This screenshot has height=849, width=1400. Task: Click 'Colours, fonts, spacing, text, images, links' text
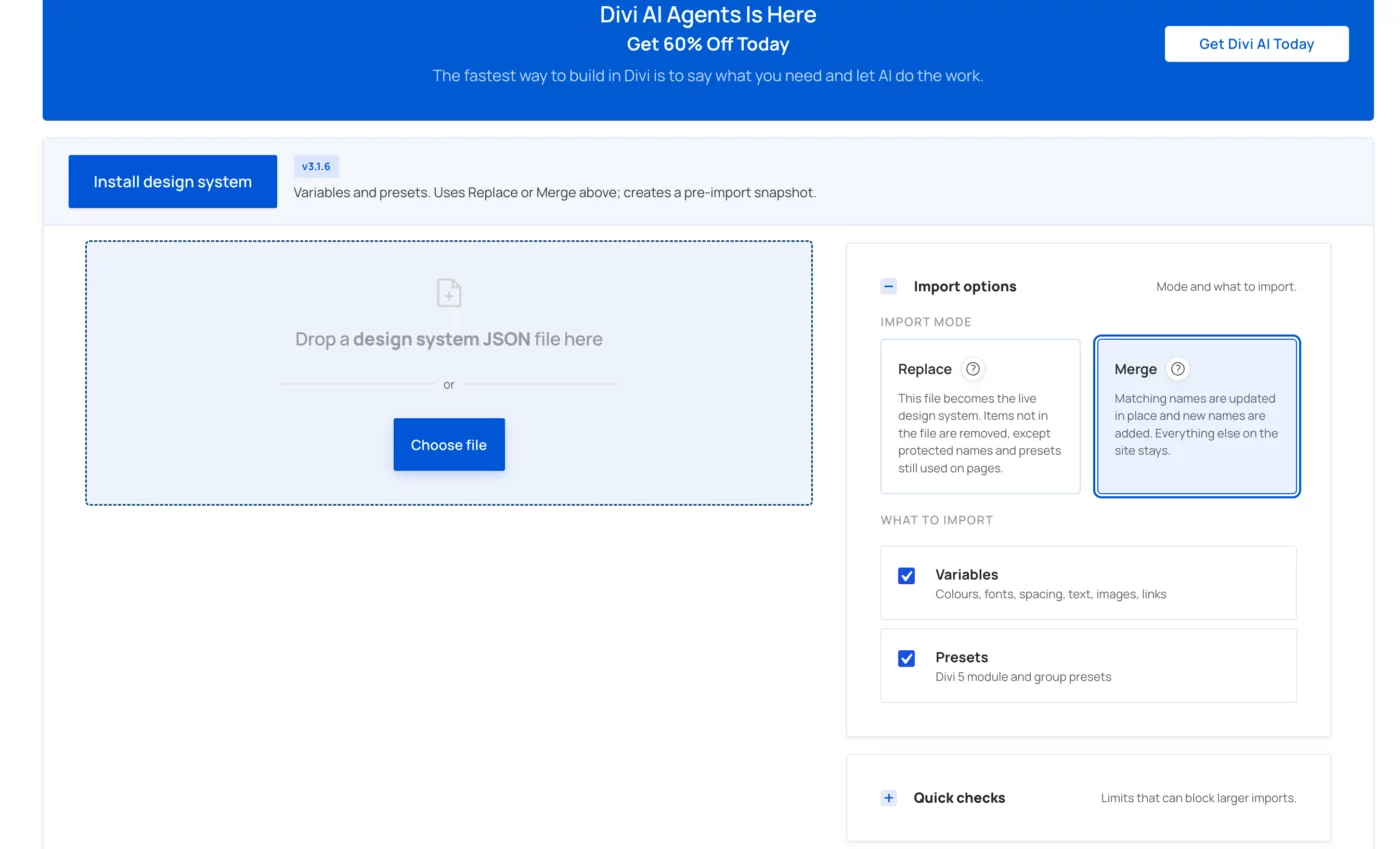click(1051, 594)
